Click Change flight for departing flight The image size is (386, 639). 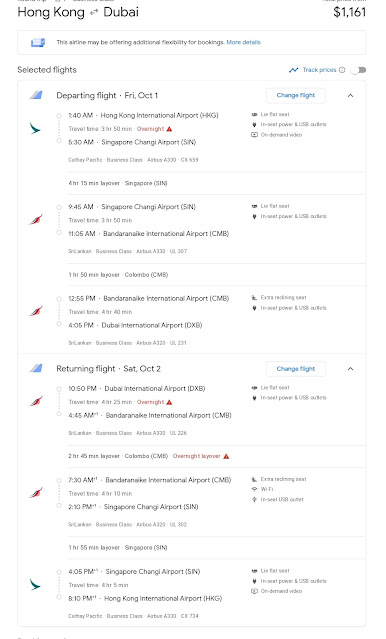296,95
